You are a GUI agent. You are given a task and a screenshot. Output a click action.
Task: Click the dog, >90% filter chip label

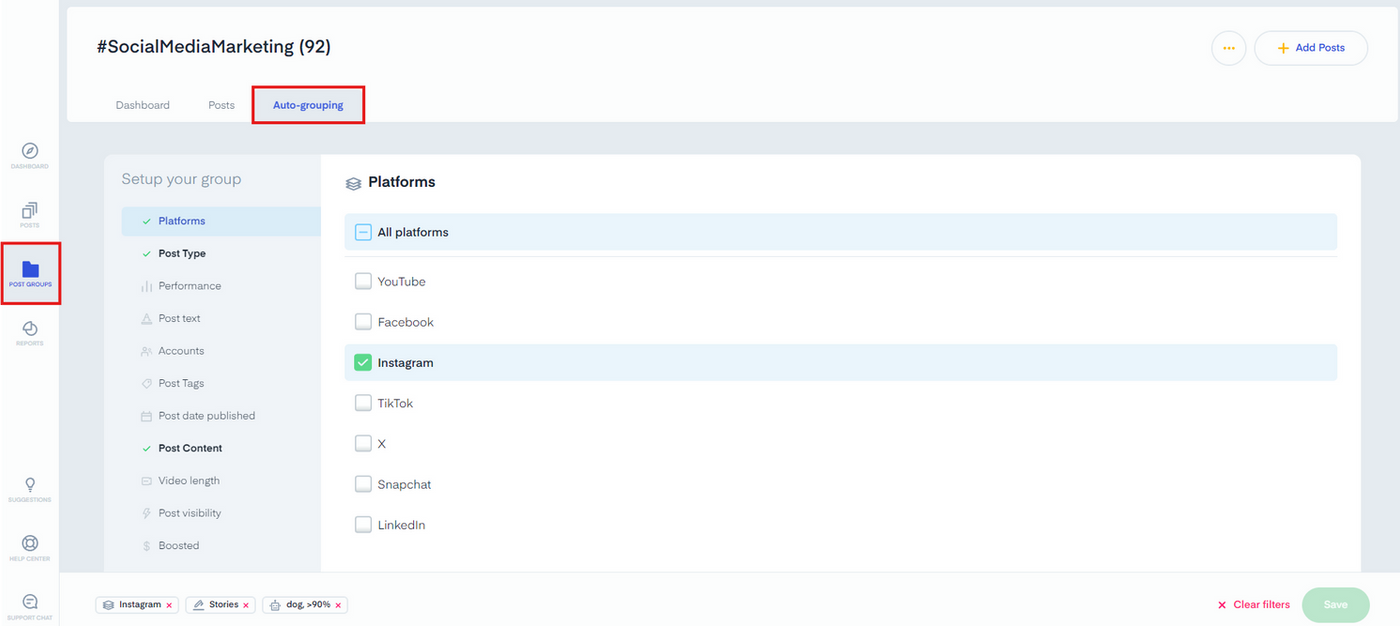coord(309,605)
